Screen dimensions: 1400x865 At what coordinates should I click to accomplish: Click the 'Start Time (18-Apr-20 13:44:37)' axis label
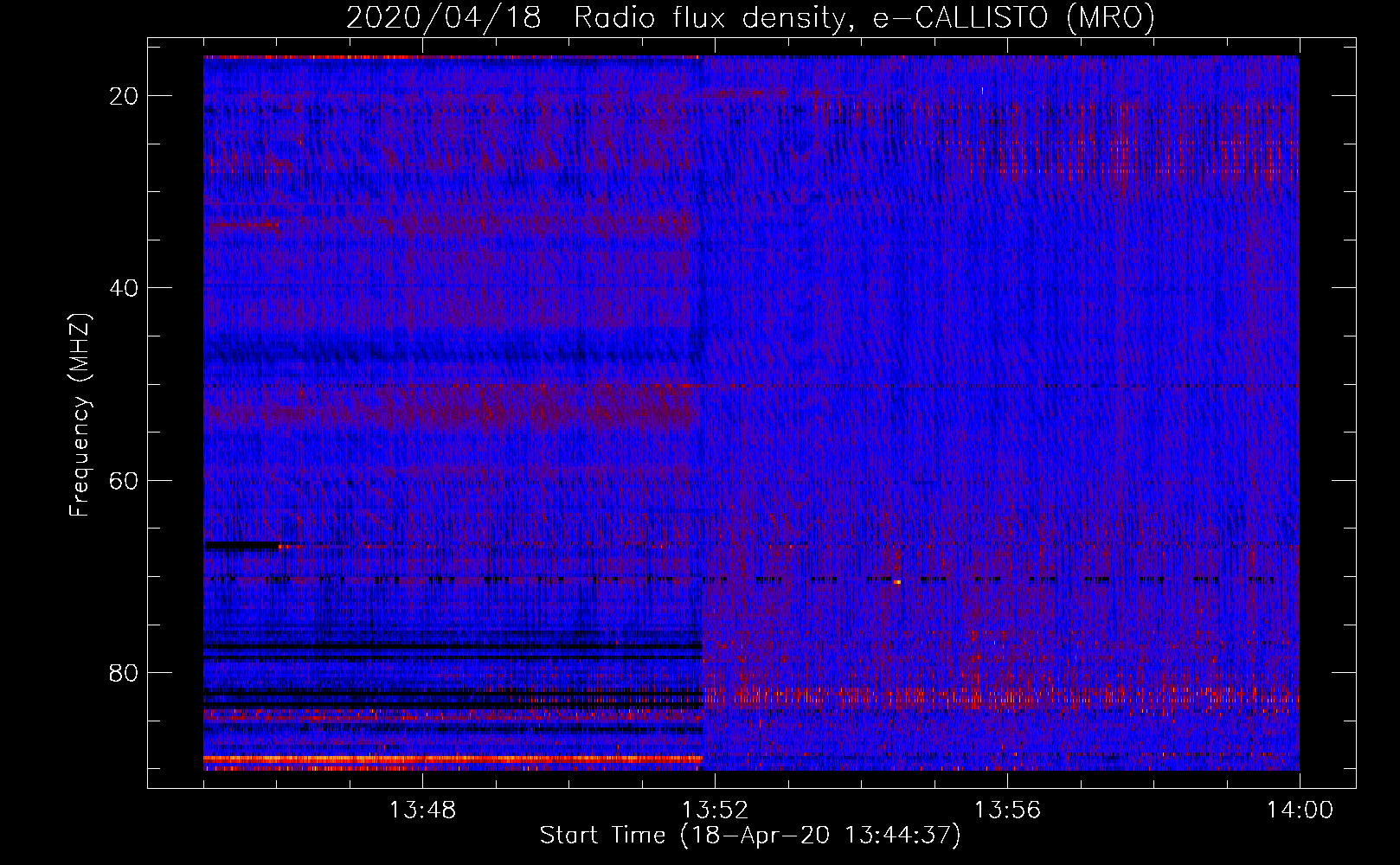click(750, 836)
